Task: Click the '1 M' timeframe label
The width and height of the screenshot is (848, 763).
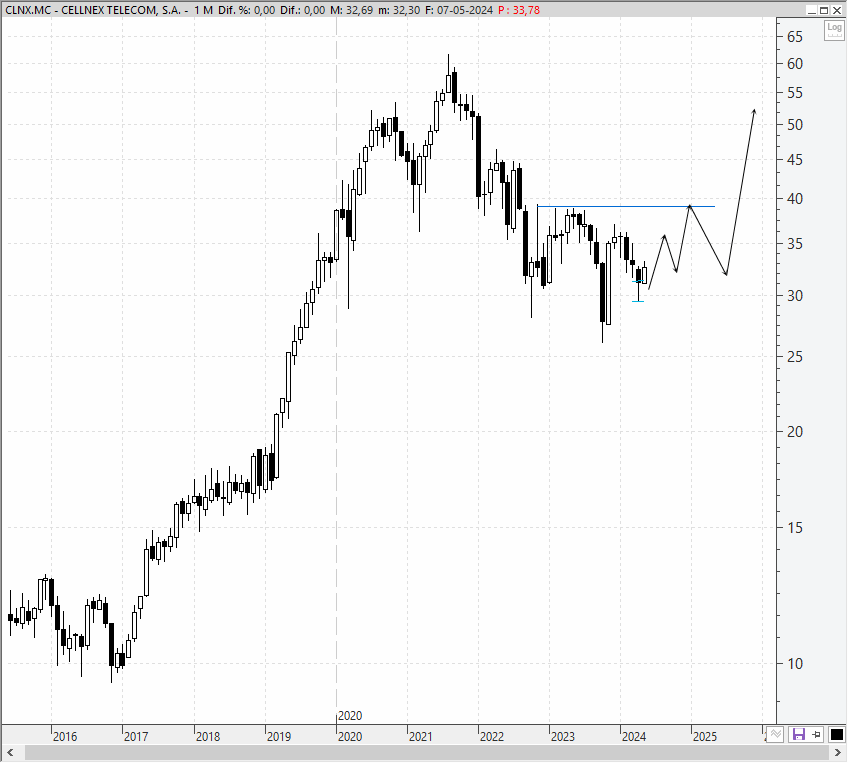Action: (x=203, y=10)
